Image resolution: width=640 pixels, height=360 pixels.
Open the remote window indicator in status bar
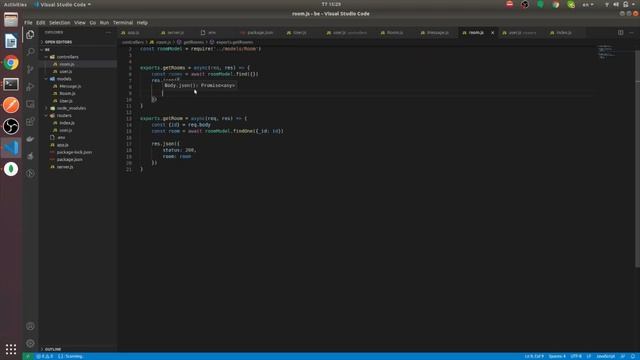(28, 356)
